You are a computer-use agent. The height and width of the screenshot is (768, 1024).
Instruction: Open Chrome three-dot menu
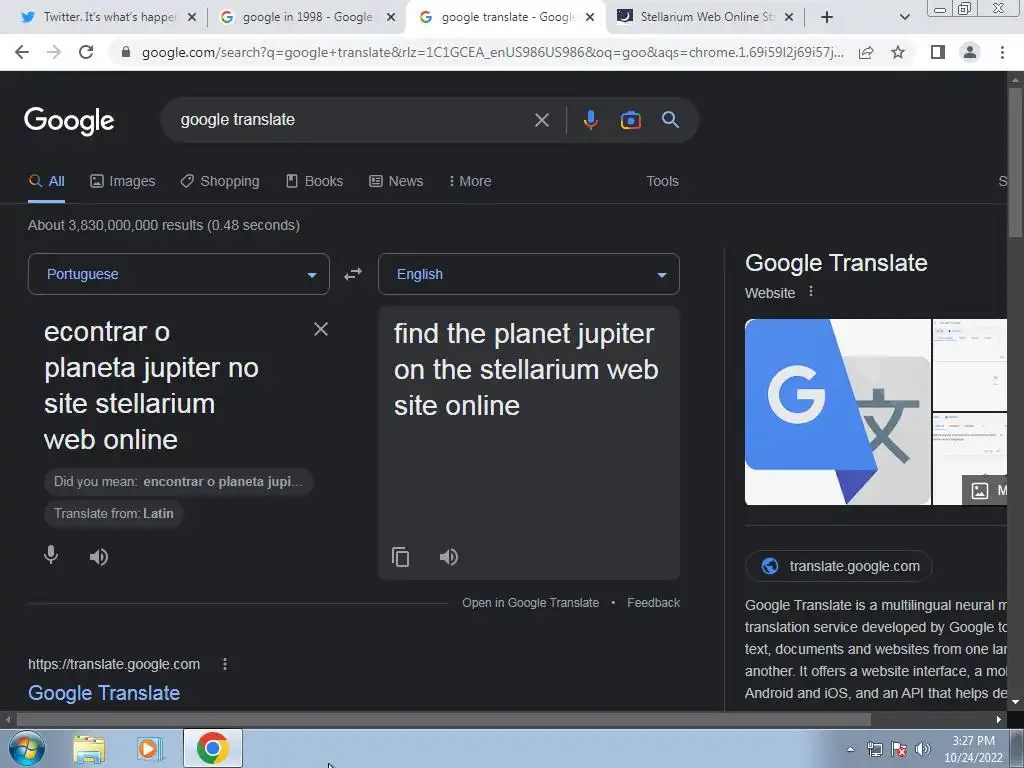click(x=1002, y=52)
